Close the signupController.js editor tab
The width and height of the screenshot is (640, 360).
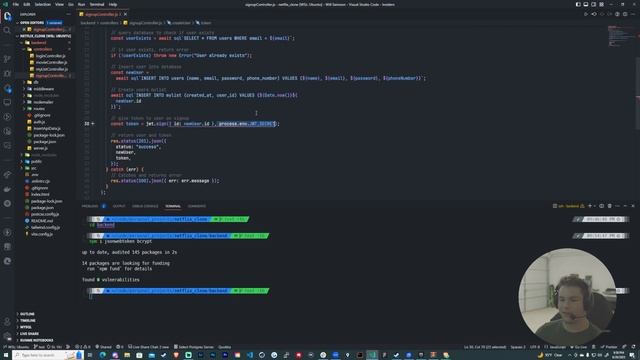[125, 14]
